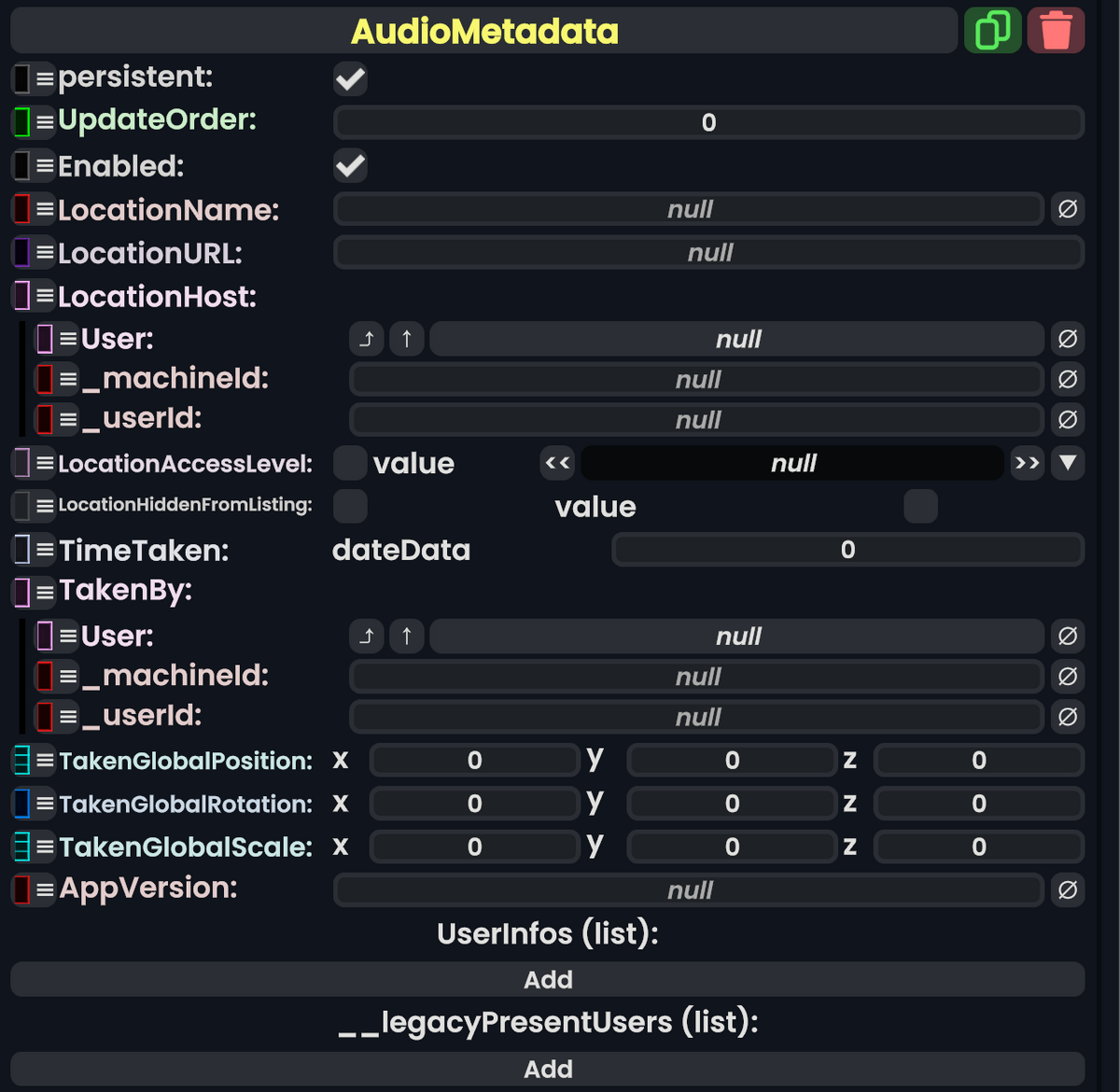Click the jump arrow next to TakenBy User
This screenshot has height=1092, width=1120.
(366, 636)
